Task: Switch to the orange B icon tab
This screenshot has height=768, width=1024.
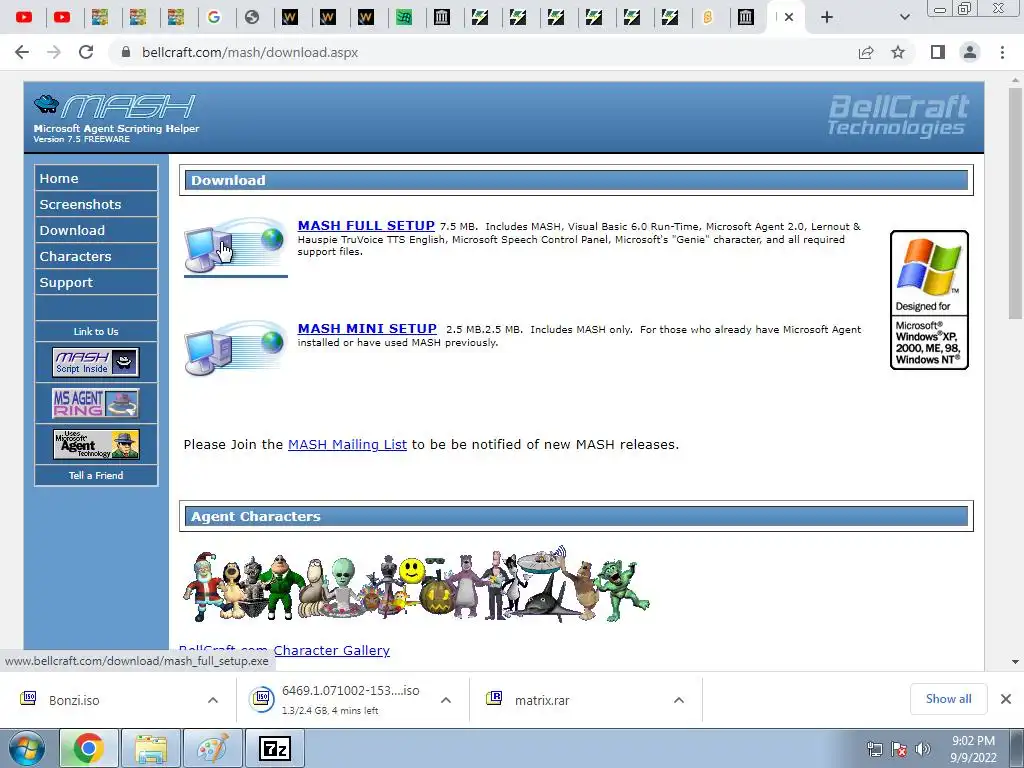Action: click(707, 17)
